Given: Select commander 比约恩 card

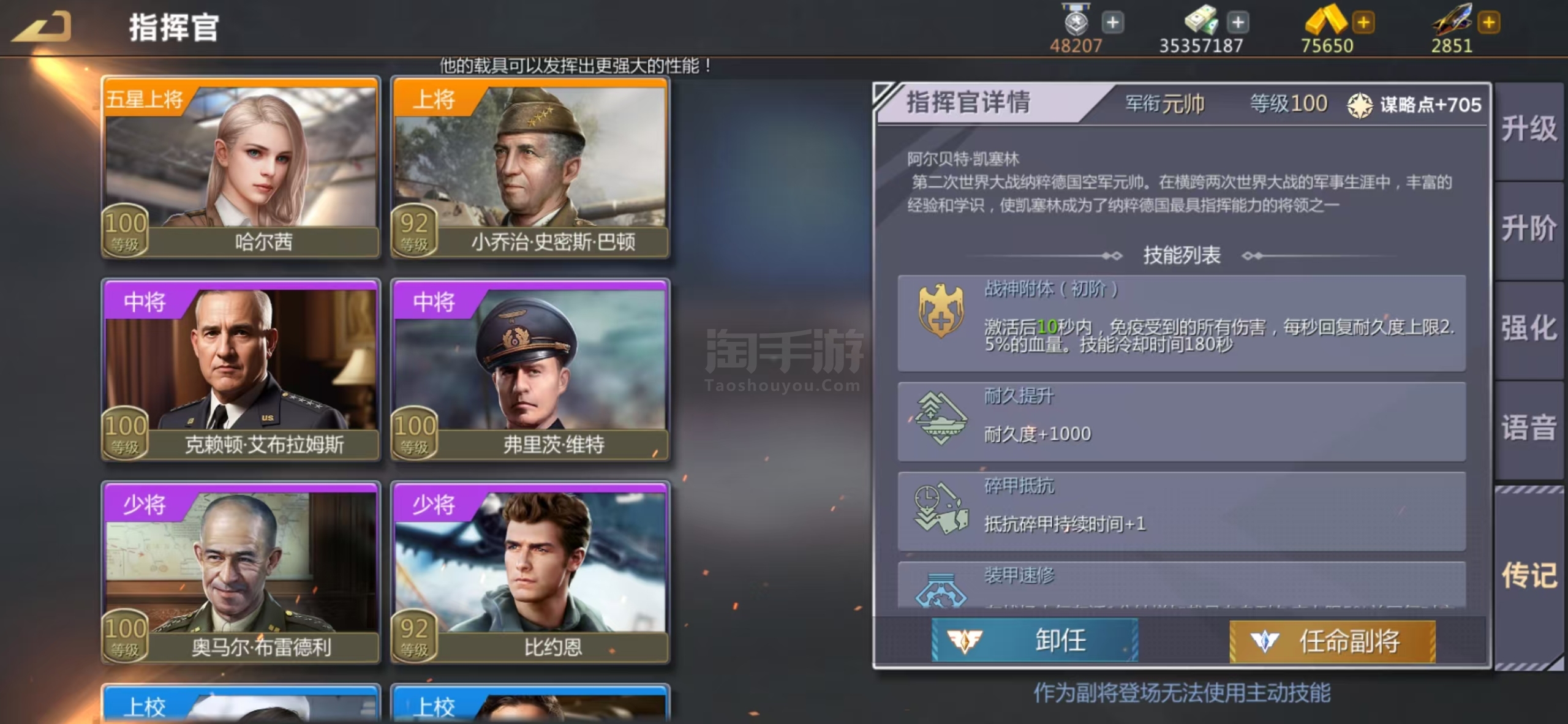Looking at the screenshot, I should point(530,573).
